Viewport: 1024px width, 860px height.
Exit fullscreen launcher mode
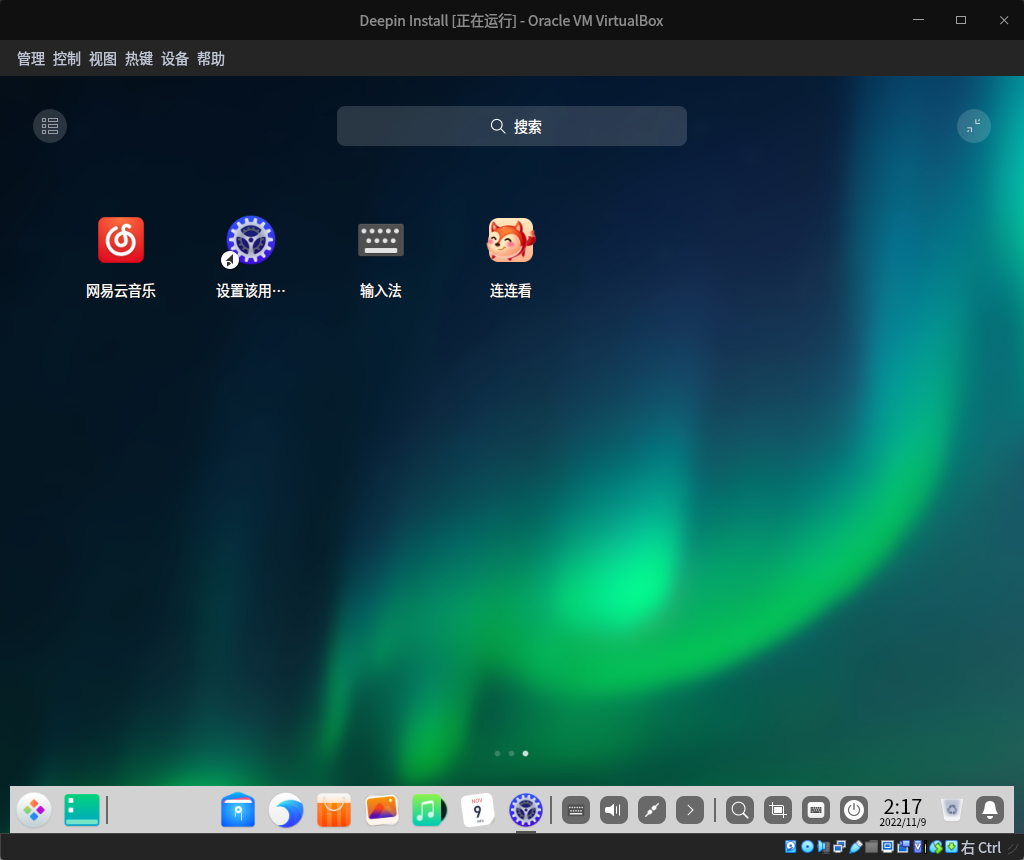pos(974,125)
